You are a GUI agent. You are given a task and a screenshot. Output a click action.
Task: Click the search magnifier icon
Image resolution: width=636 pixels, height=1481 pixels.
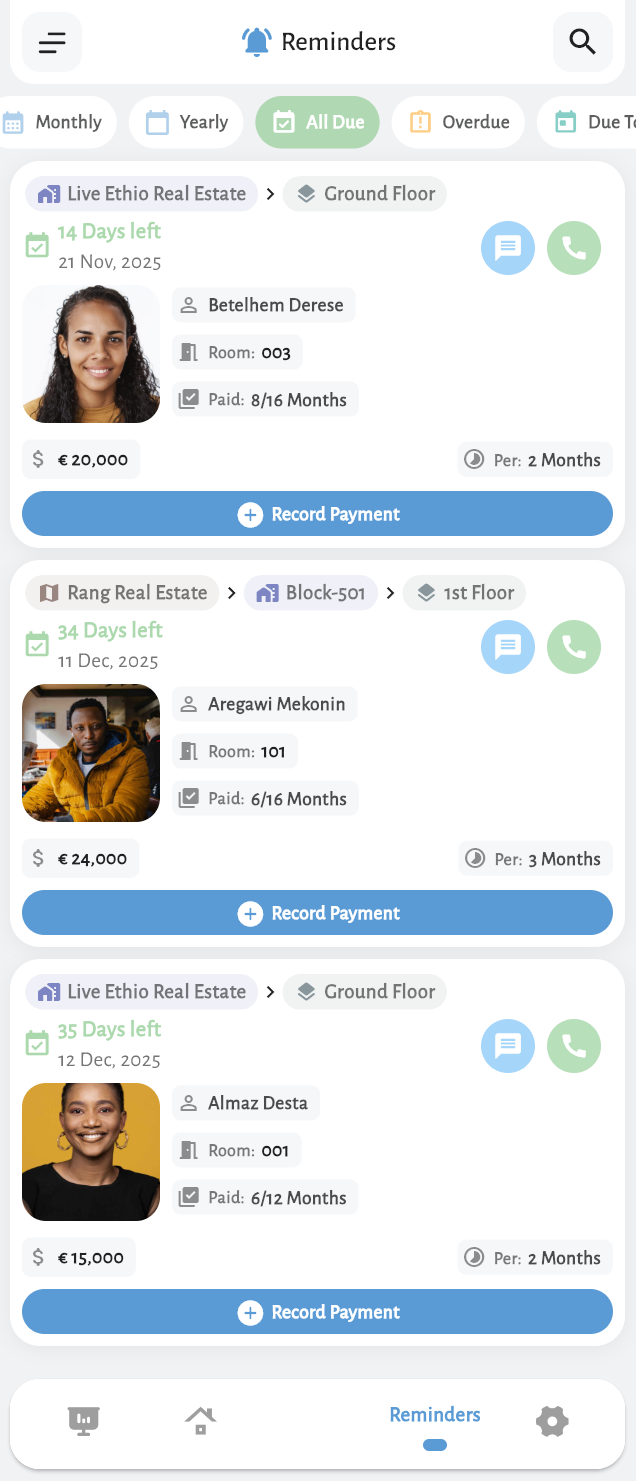pos(582,42)
